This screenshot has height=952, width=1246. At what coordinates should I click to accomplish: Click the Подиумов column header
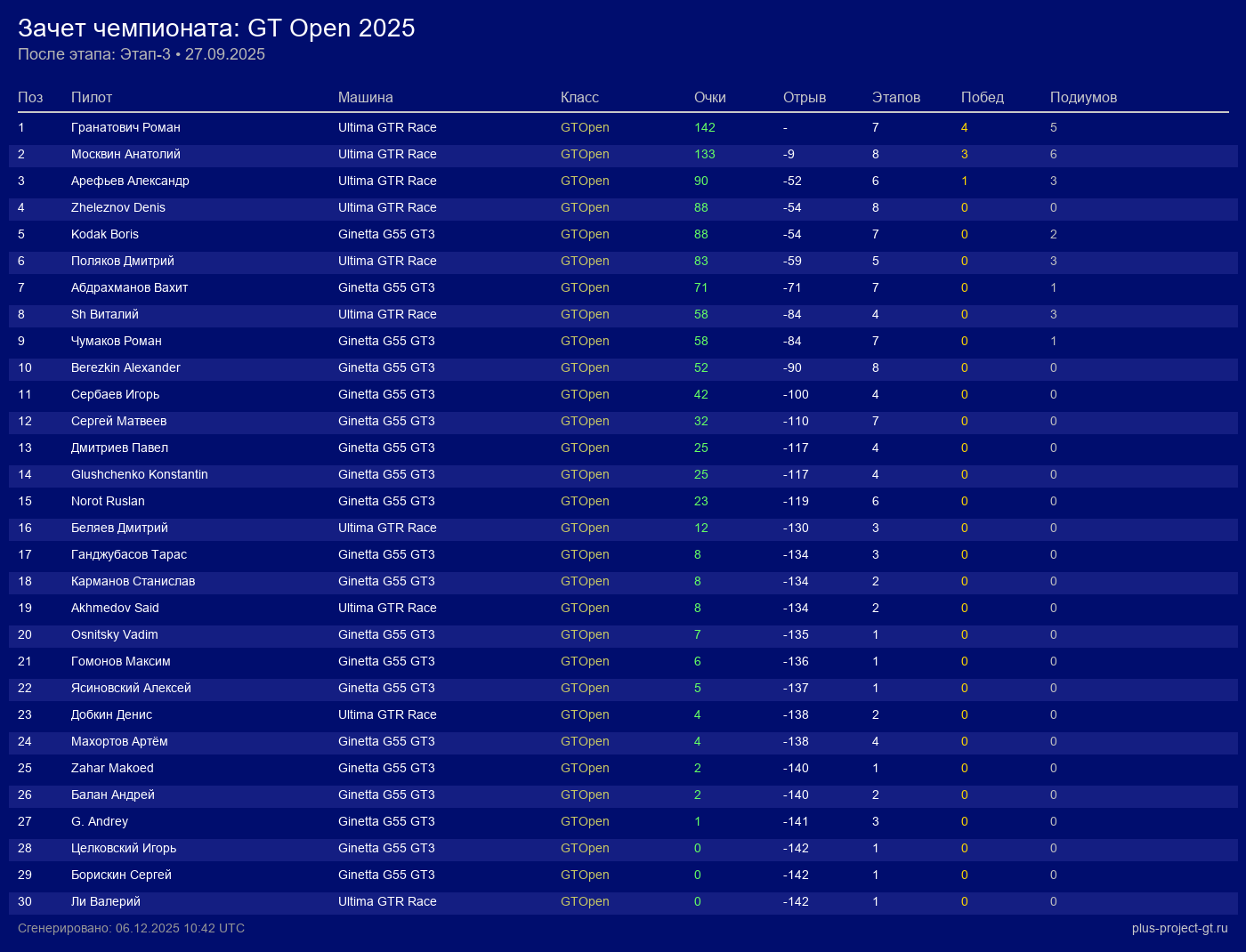[1083, 98]
